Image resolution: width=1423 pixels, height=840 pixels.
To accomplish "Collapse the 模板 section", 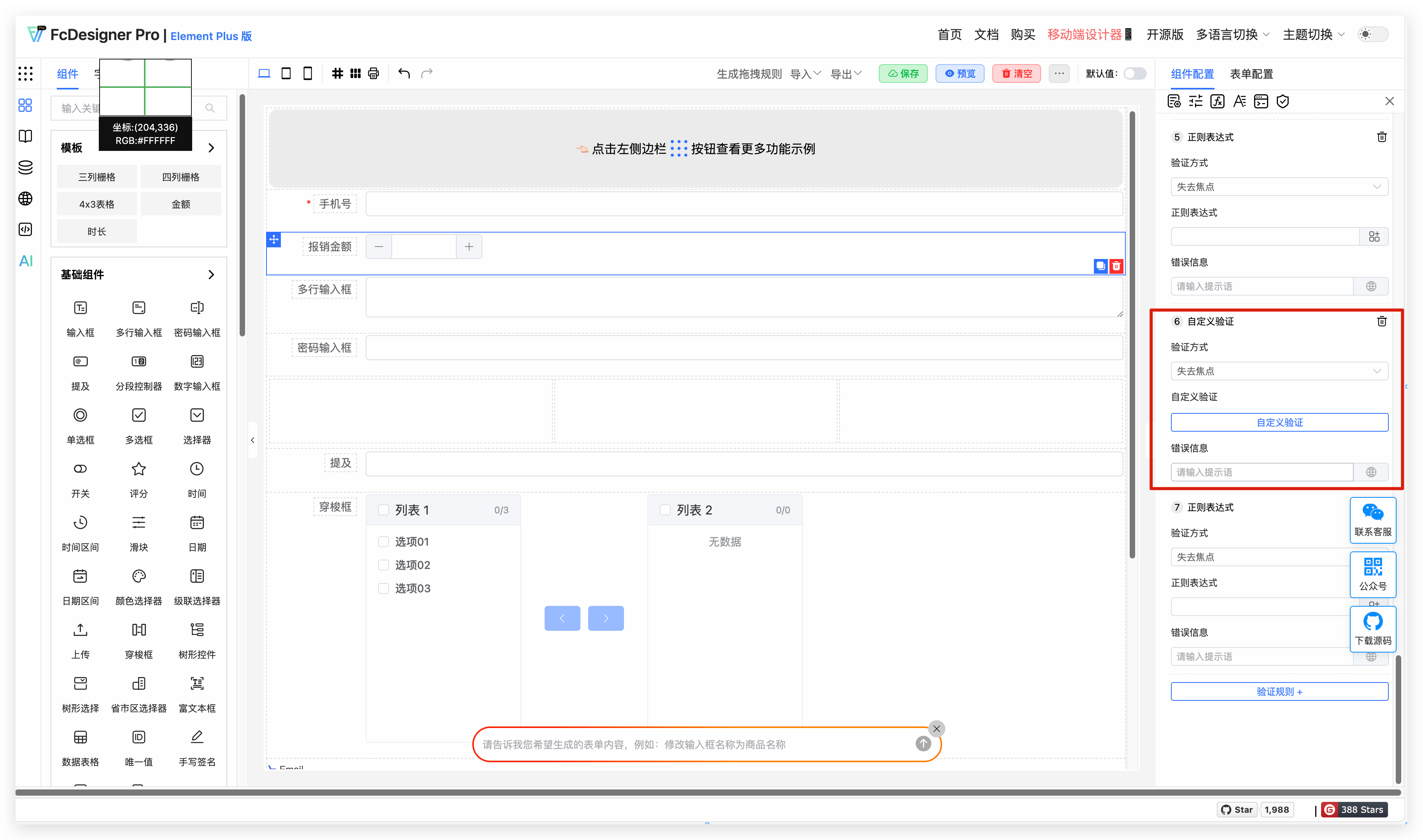I will coord(211,148).
